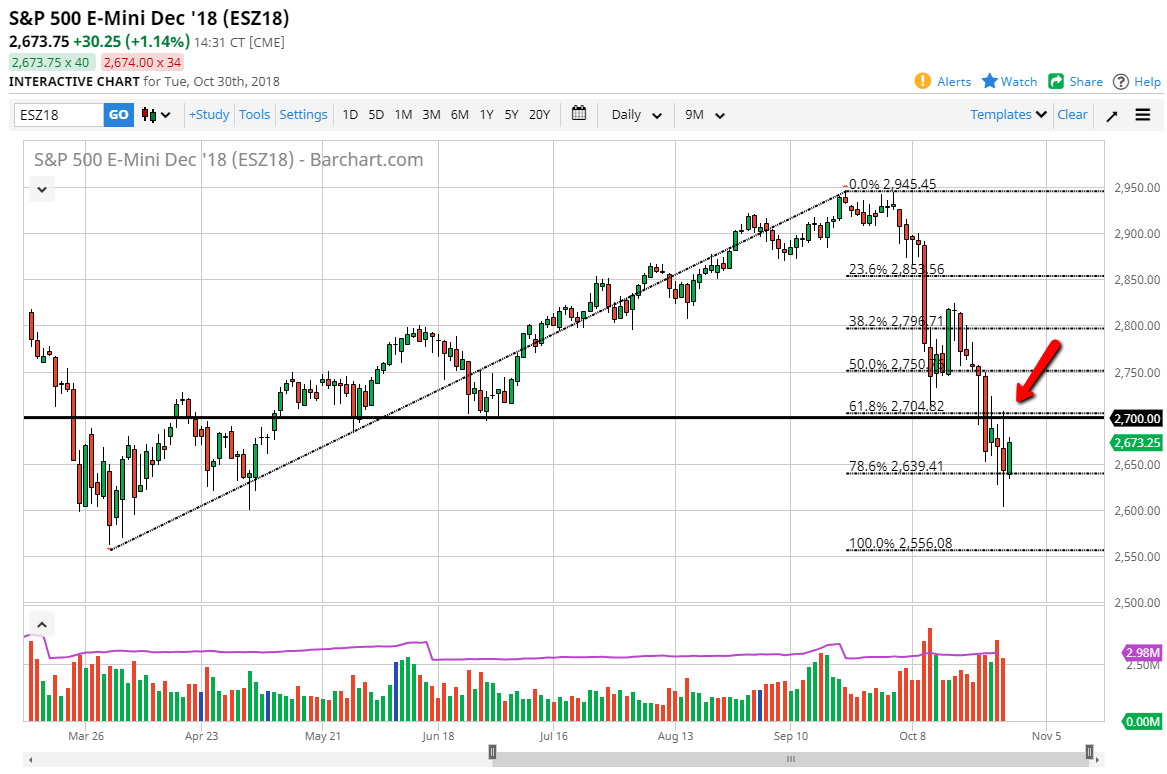This screenshot has height=774, width=1167.
Task: Clear all chart studies with Clear link
Action: [x=1071, y=114]
